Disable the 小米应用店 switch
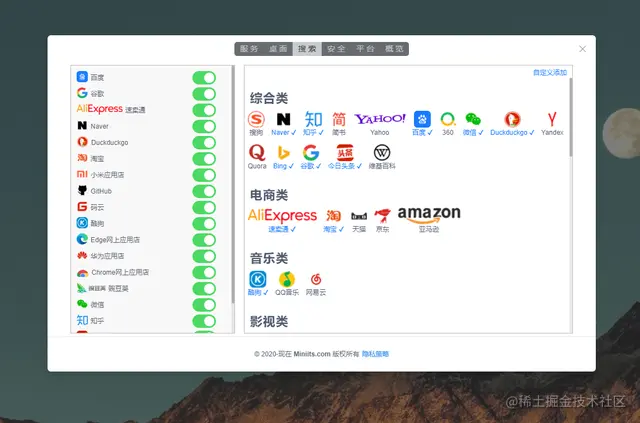This screenshot has height=423, width=640. coord(204,175)
